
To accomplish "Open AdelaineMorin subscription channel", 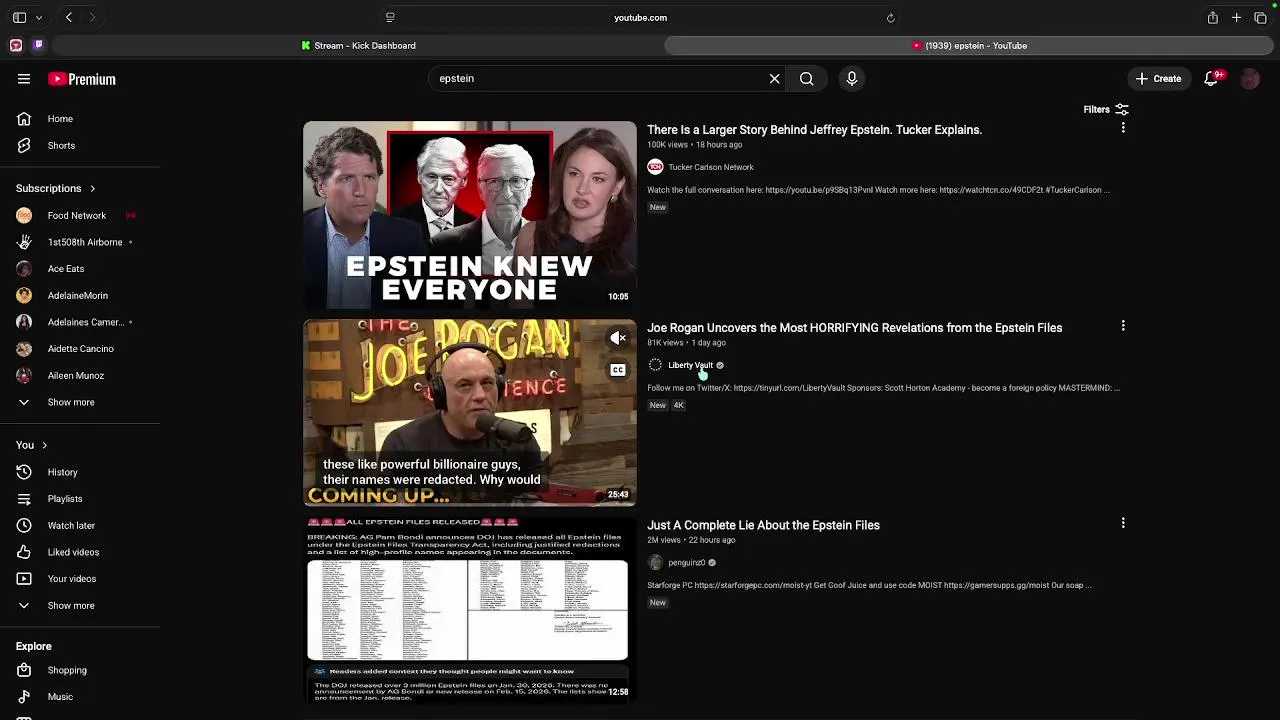I will coord(80,296).
